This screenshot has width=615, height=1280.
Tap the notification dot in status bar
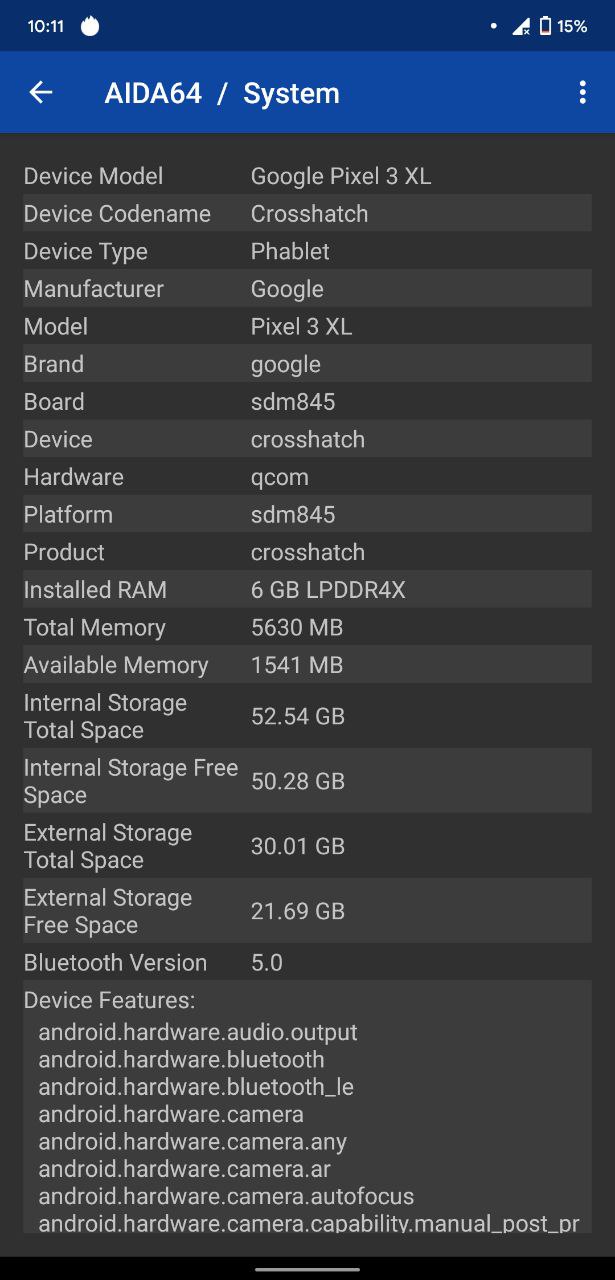coord(494,27)
